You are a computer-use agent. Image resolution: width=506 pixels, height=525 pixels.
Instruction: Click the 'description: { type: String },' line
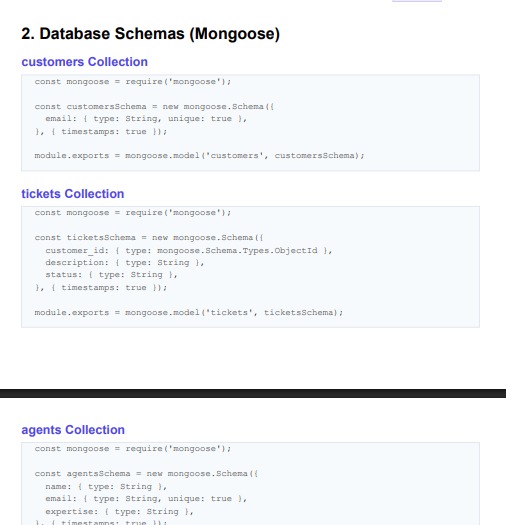point(125,263)
